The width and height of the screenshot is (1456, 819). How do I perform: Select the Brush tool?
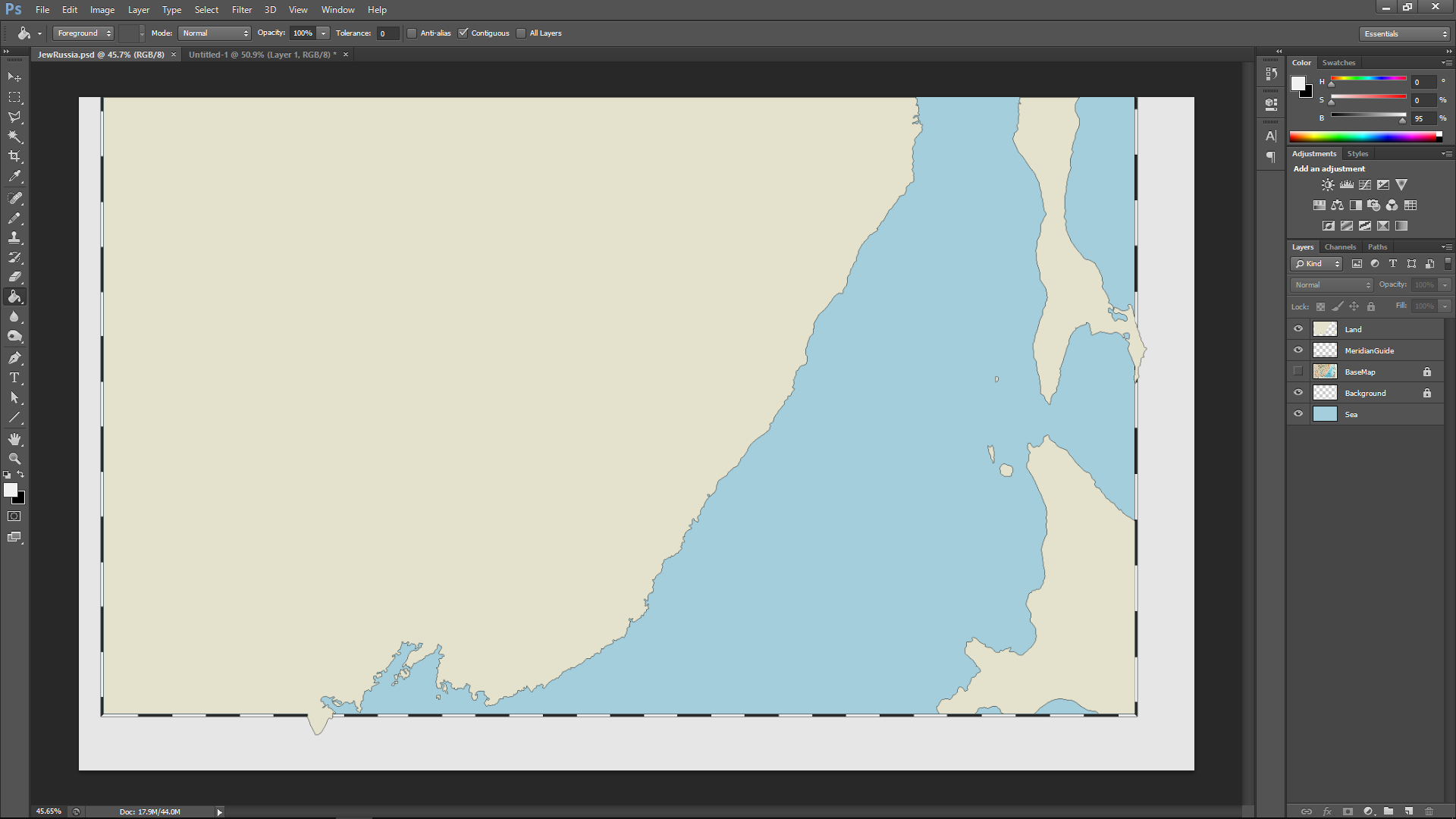click(x=14, y=218)
